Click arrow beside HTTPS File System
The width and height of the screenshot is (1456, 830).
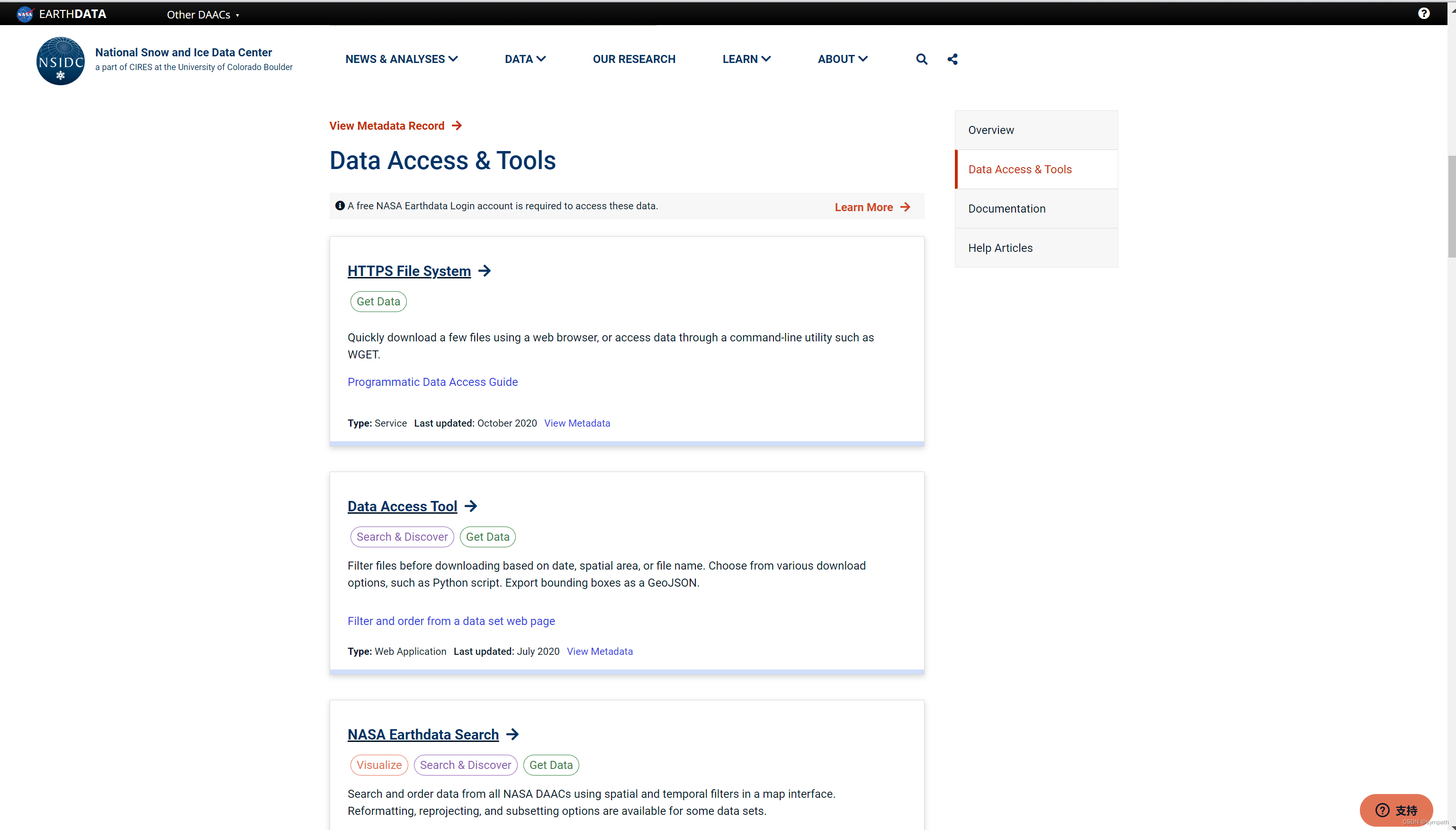485,271
